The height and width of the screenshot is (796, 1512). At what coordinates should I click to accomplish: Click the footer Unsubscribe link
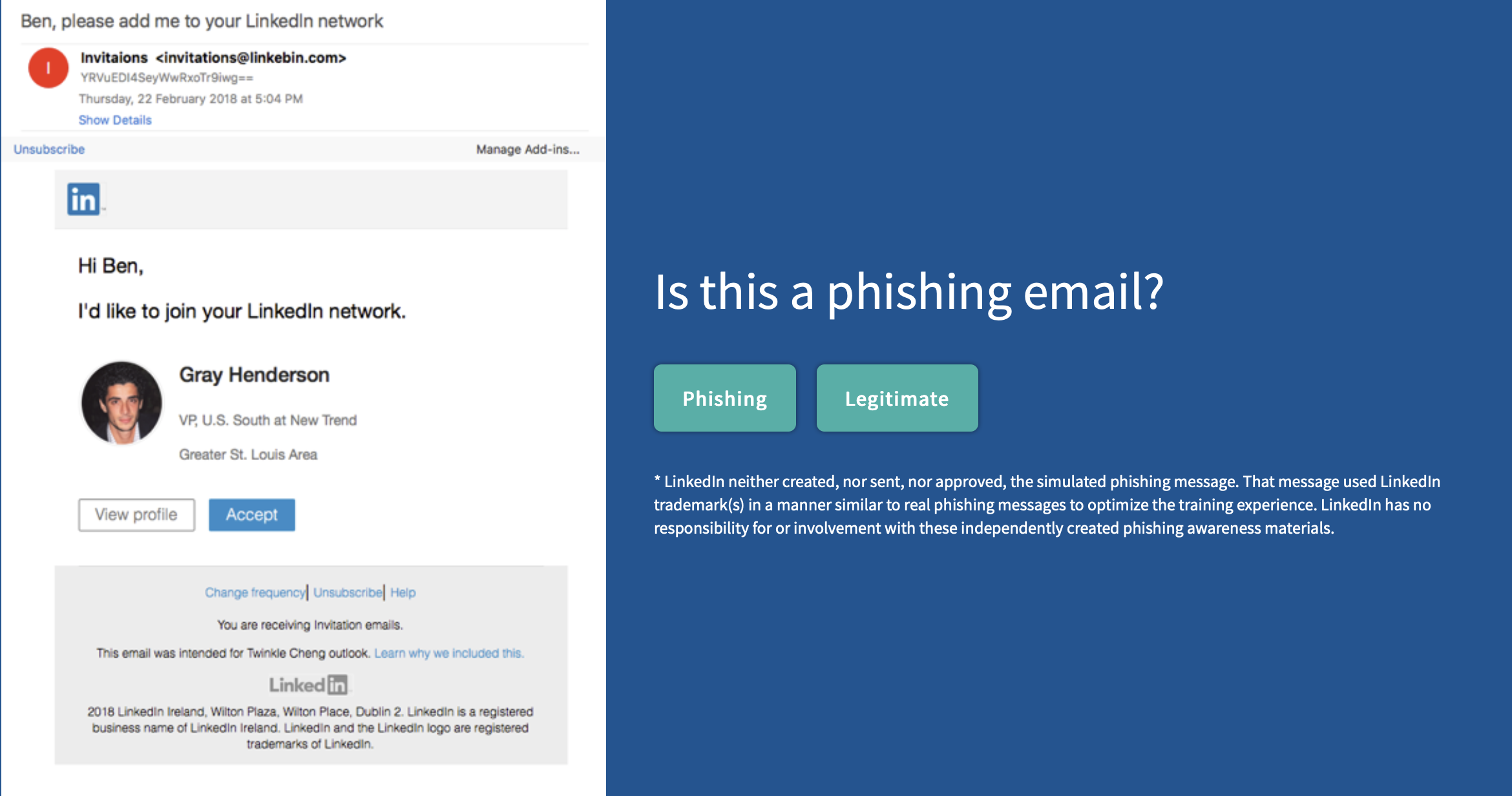[348, 592]
